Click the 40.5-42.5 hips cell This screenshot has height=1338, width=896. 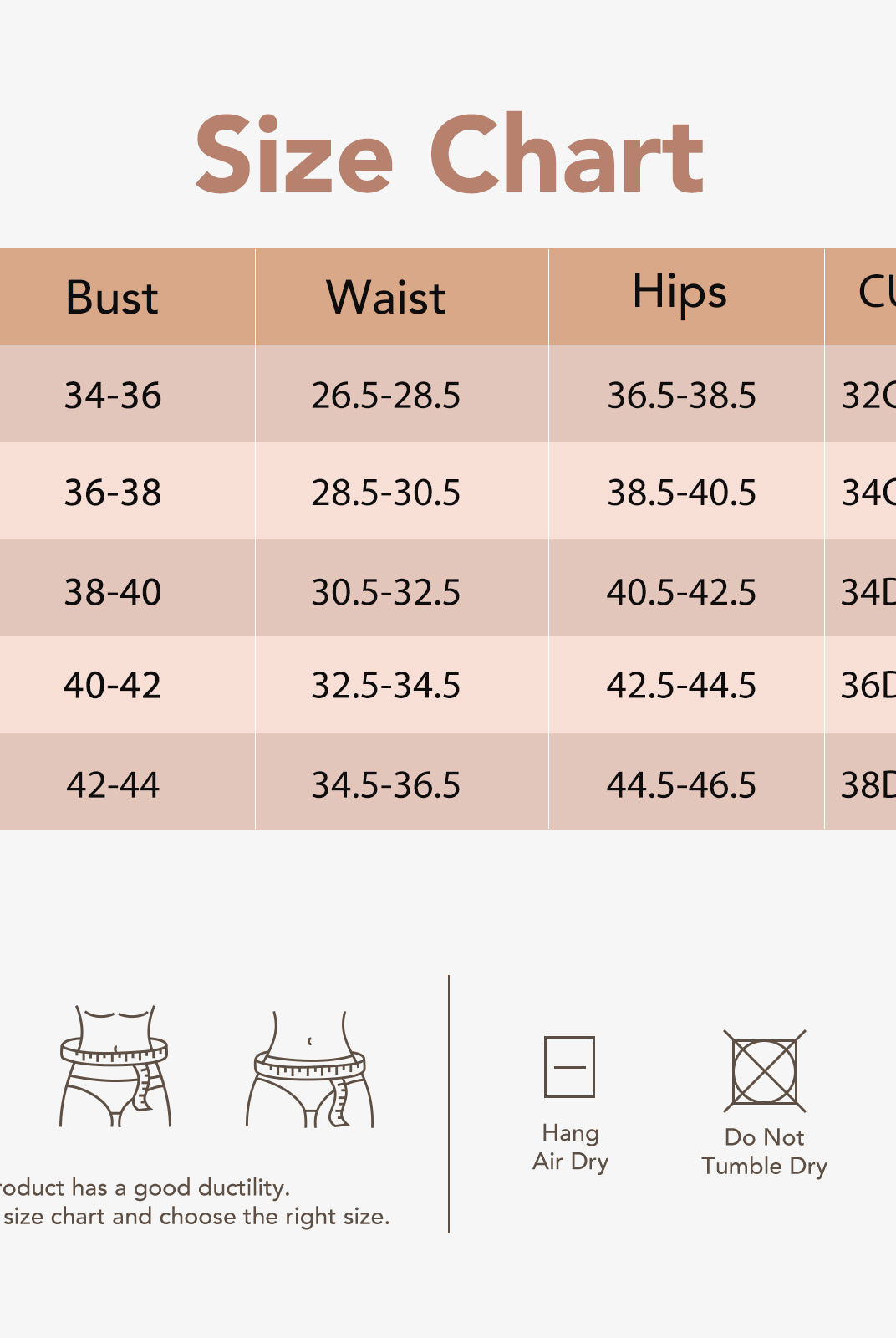(x=681, y=592)
